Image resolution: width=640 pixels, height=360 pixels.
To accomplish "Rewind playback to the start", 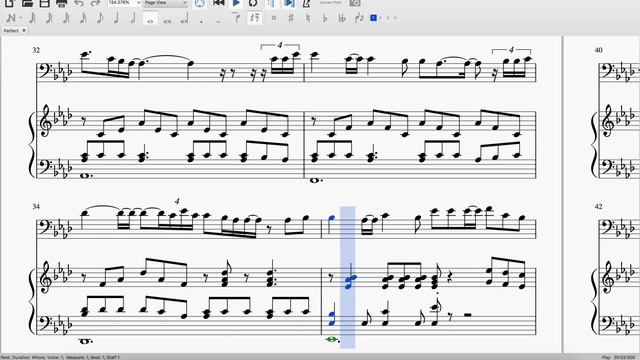I will point(219,3).
